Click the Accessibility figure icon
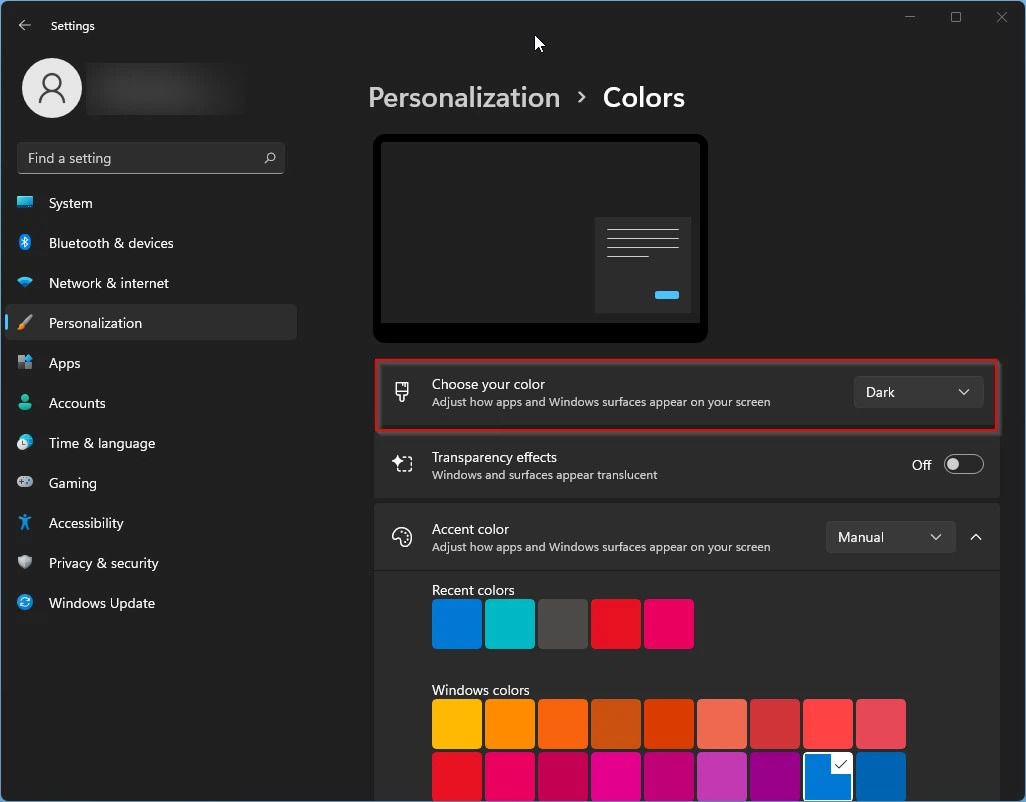This screenshot has height=802, width=1026. [25, 522]
